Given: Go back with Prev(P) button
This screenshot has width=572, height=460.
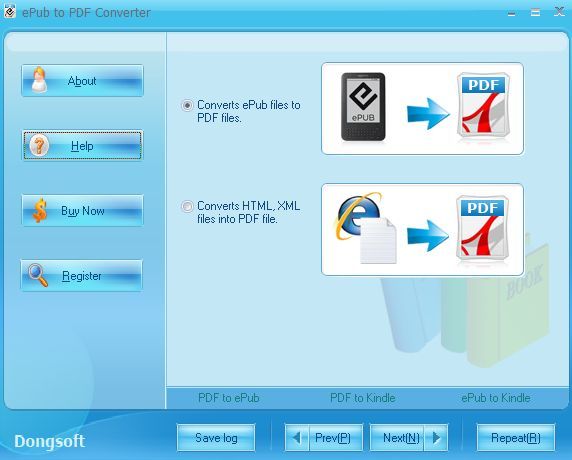Looking at the screenshot, I should point(324,437).
